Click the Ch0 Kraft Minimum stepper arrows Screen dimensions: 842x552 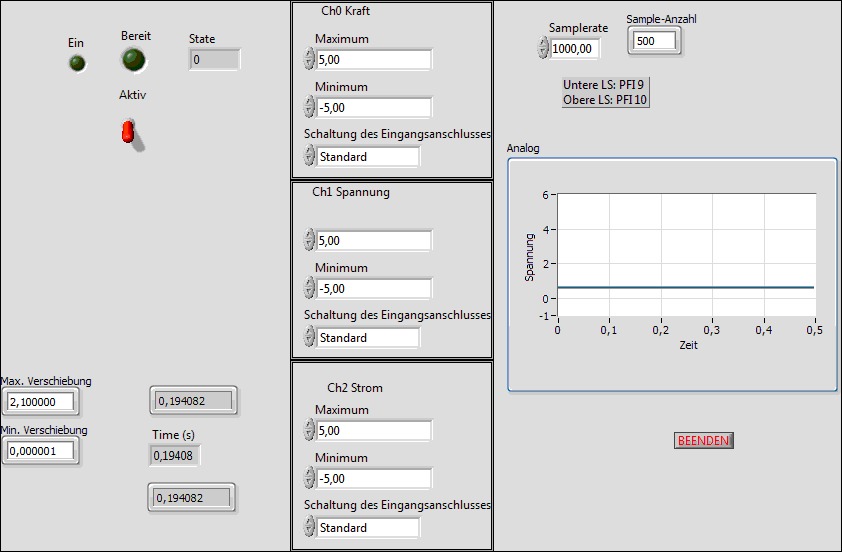(309, 106)
